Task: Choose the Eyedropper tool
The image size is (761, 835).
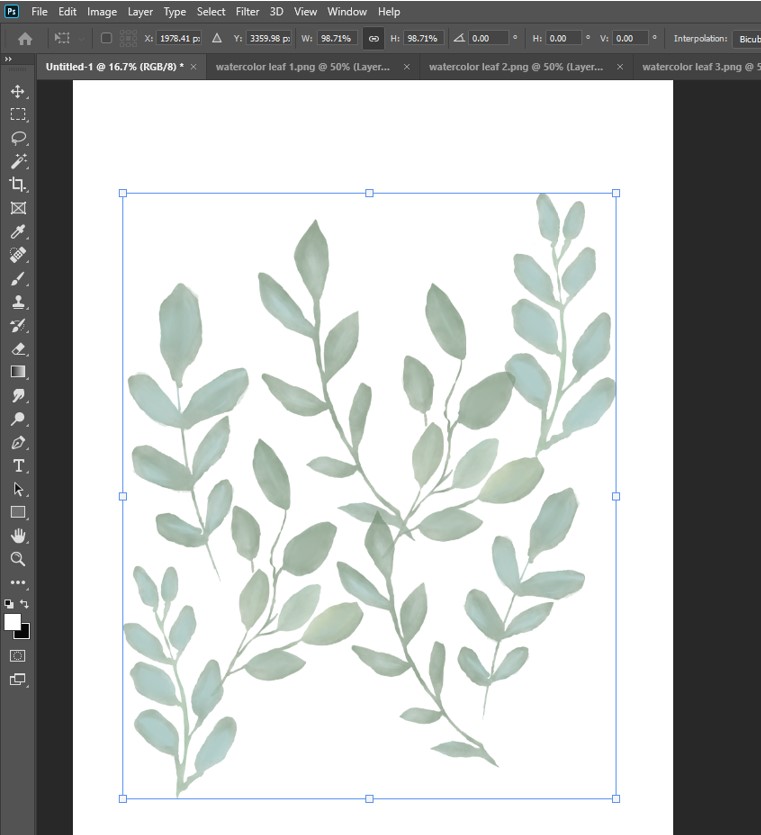Action: tap(18, 232)
